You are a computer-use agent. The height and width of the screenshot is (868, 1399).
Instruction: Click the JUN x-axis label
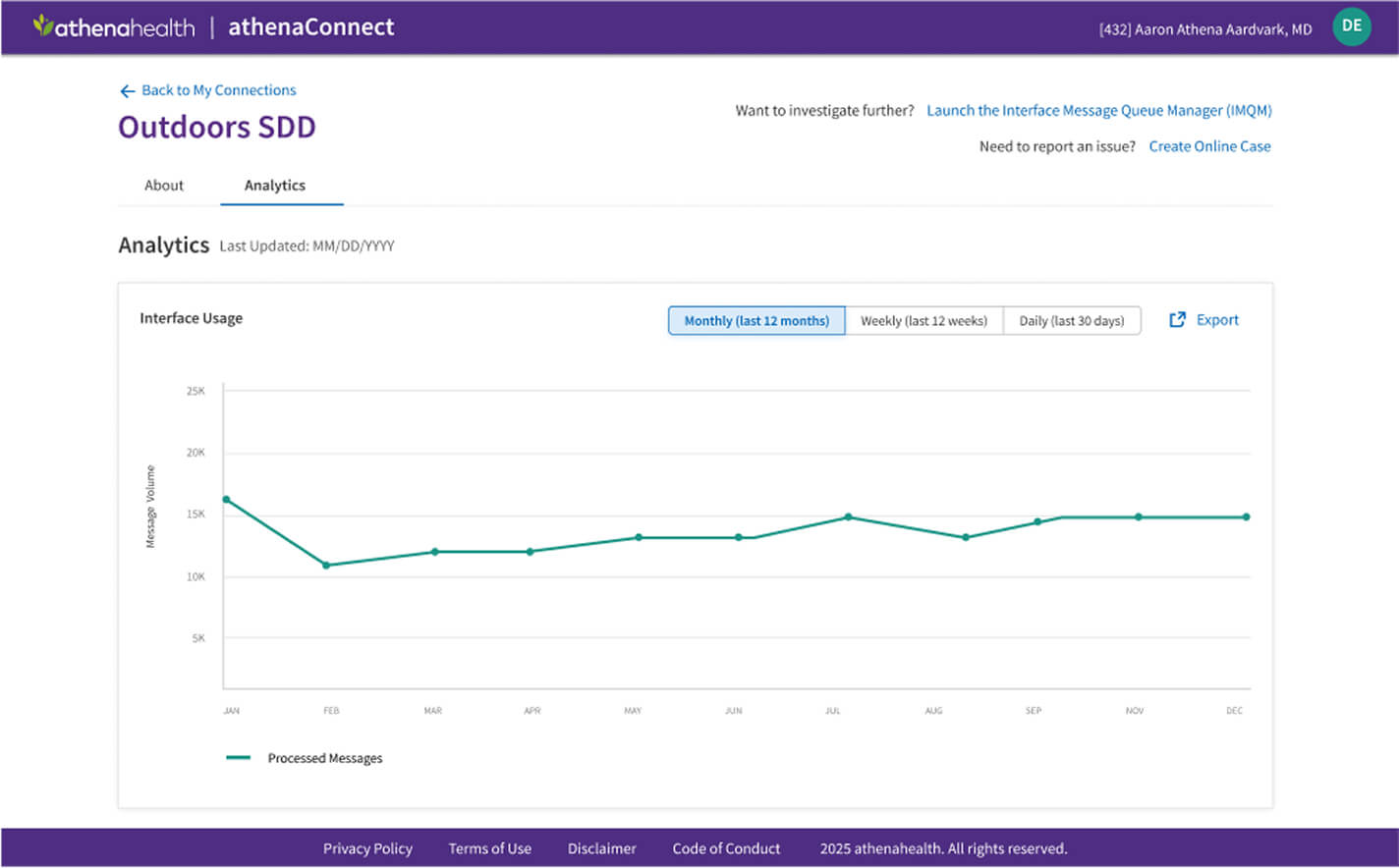coord(733,711)
